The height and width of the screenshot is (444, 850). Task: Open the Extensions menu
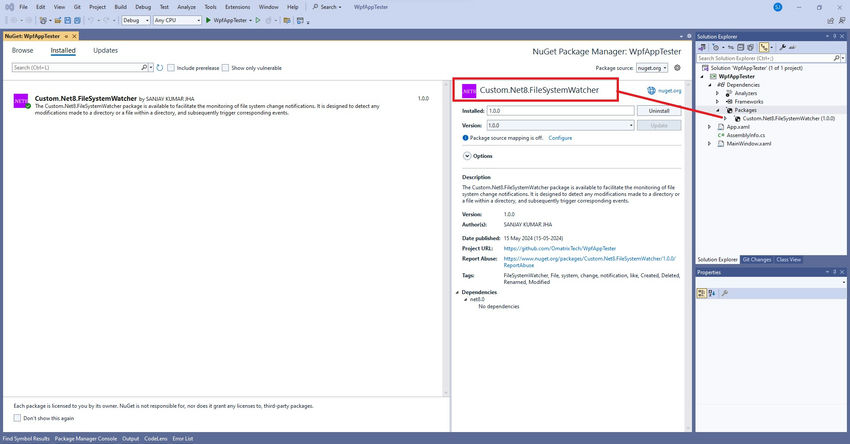tap(237, 7)
